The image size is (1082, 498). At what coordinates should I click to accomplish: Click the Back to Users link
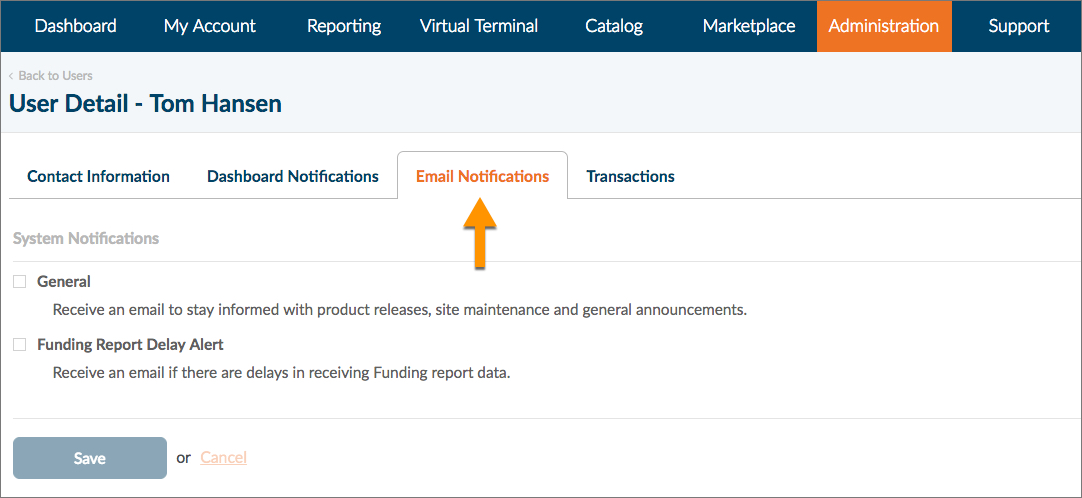[55, 76]
